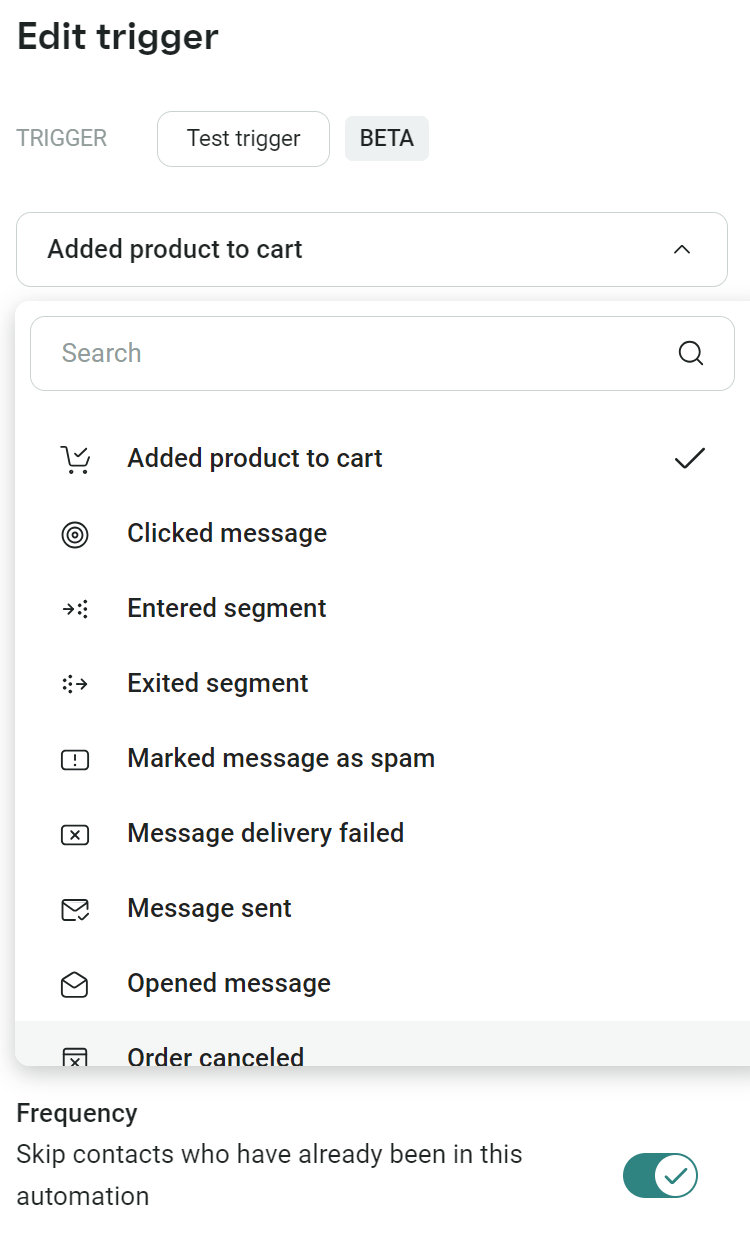Screen dimensions: 750x1254
Task: Click the Message sent envelope icon
Action: pos(75,909)
